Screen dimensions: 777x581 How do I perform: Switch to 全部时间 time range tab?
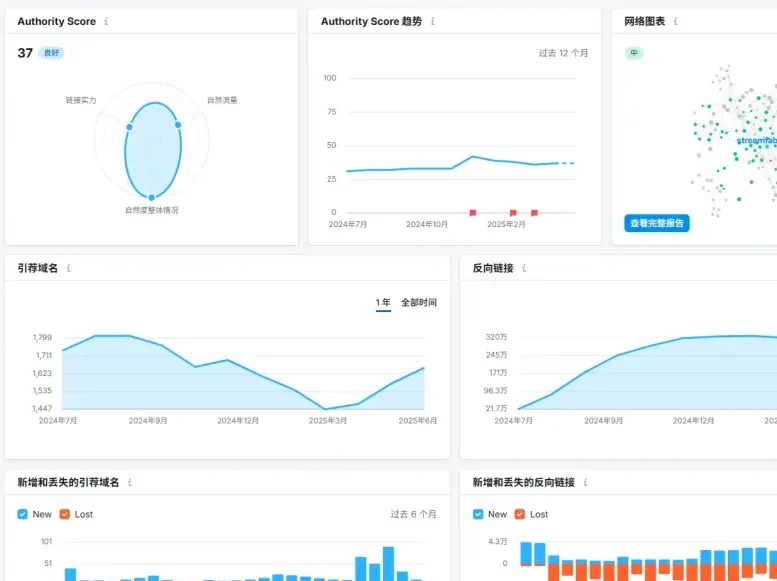(x=419, y=302)
